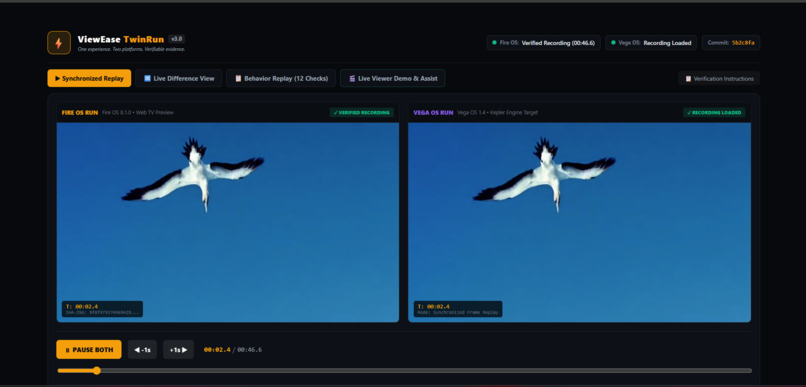
Task: Click the Verification Instructions clipboard icon
Action: [x=688, y=79]
